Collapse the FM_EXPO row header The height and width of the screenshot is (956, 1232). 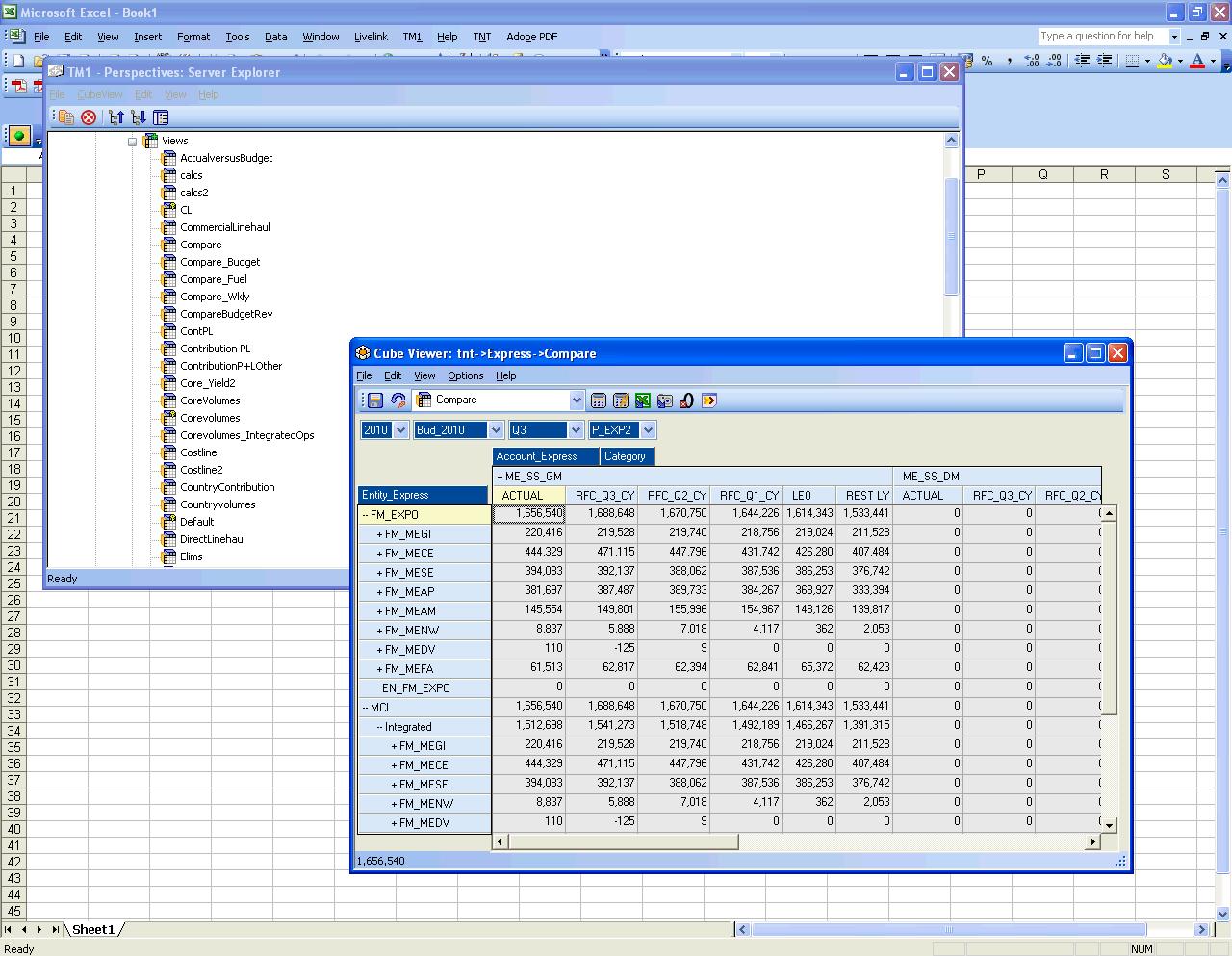pos(366,515)
